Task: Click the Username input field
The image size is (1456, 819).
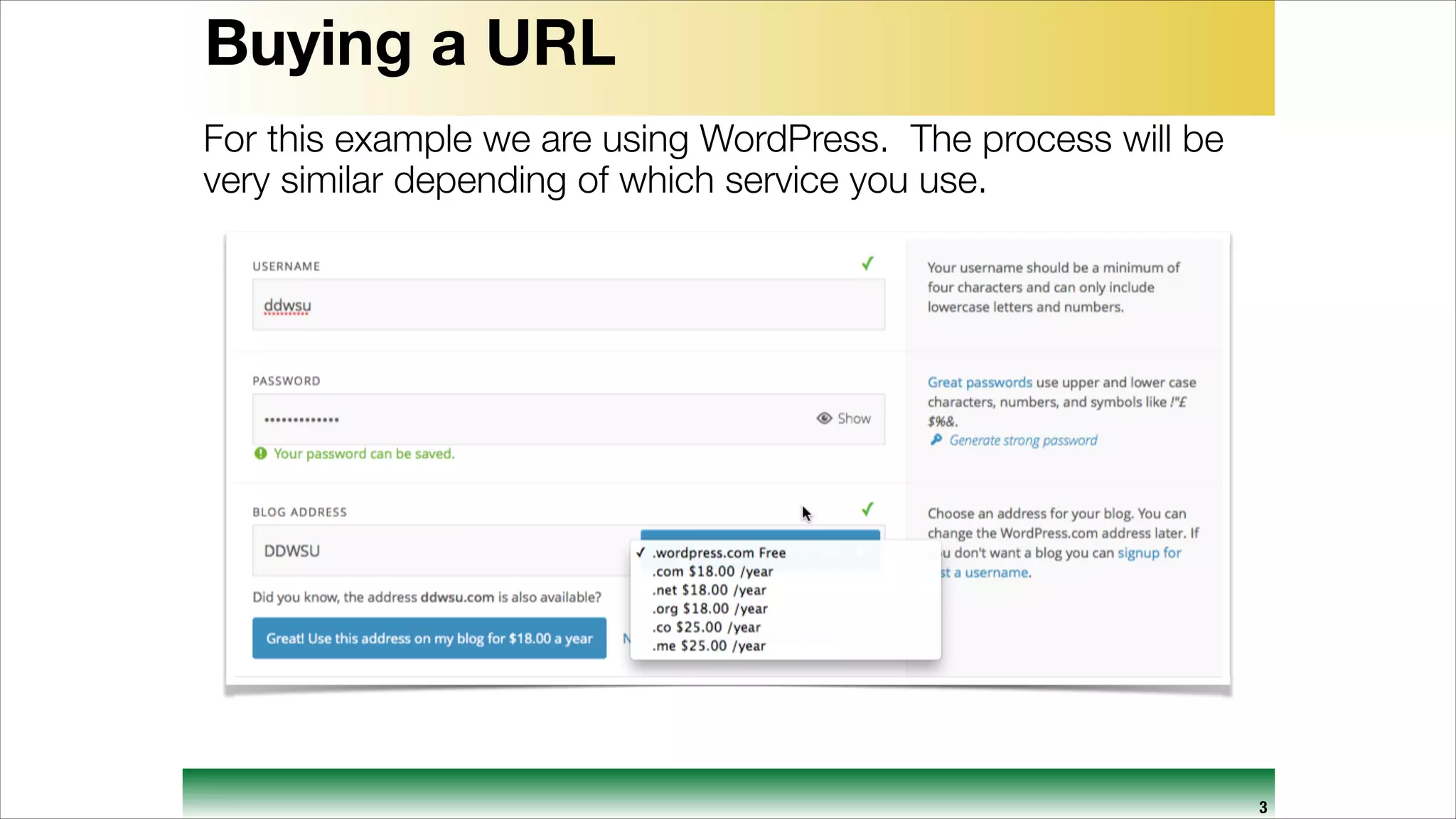Action: [568, 305]
